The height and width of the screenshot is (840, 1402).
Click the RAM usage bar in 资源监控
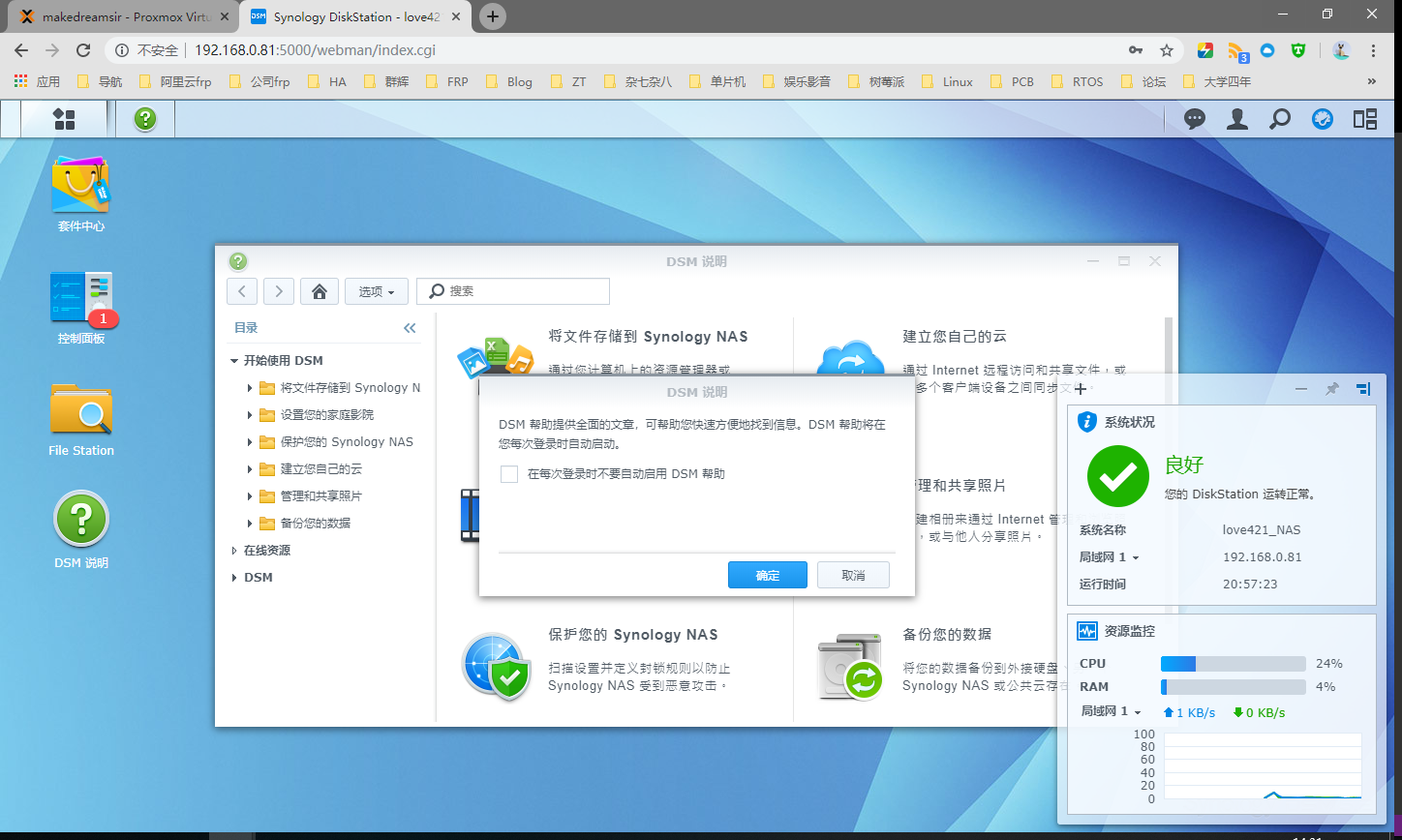1233,687
